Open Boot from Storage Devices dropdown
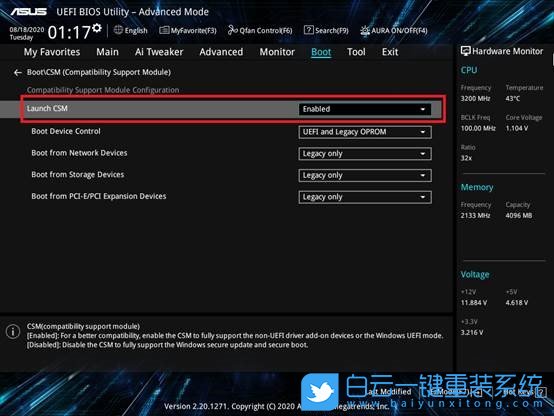The image size is (554, 416). coord(365,175)
